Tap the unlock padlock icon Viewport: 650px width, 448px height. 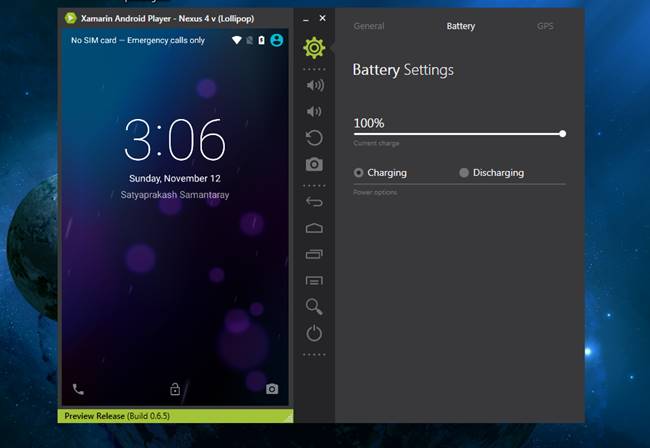175,389
